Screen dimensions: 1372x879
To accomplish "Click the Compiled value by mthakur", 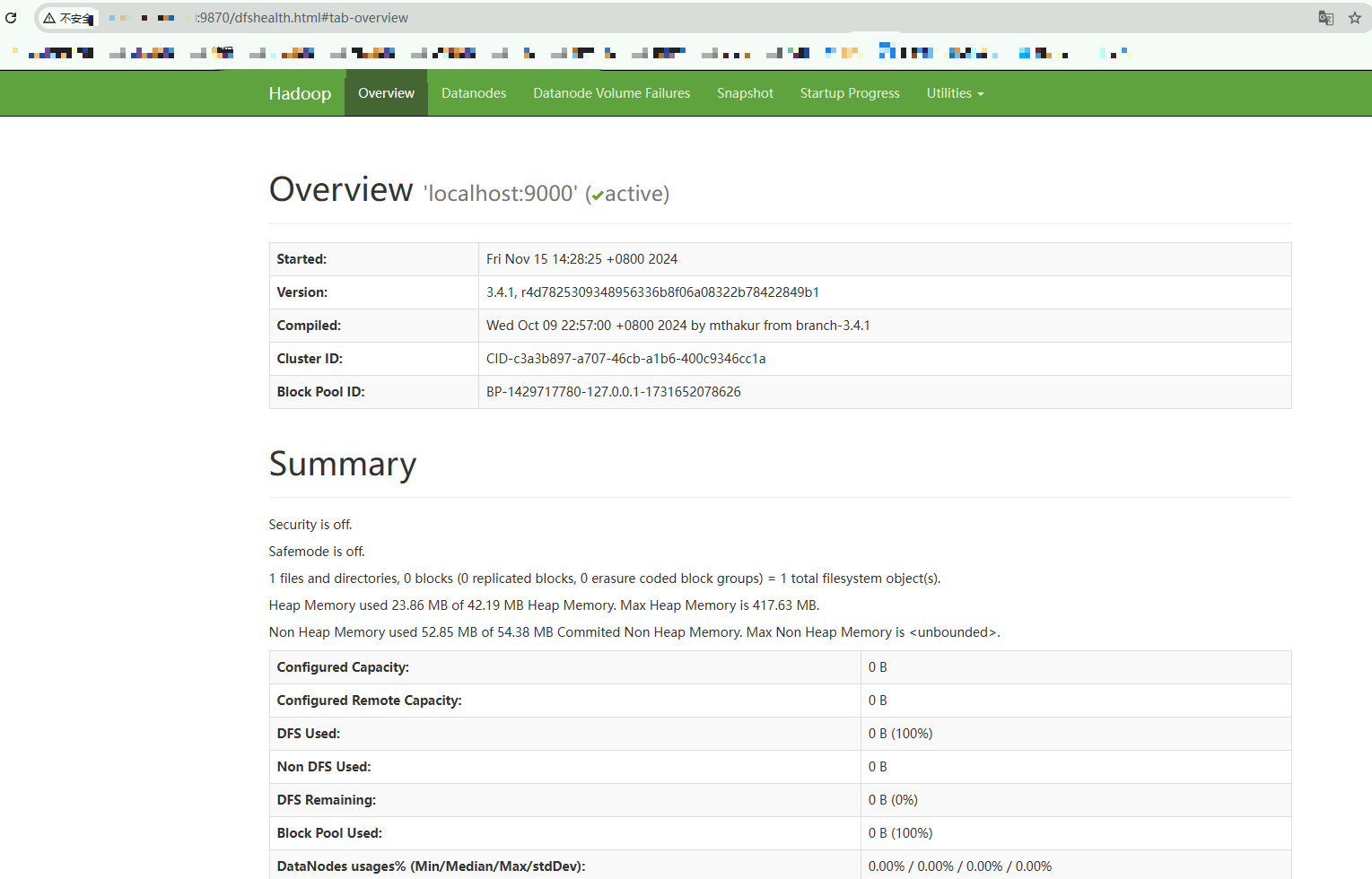I will click(677, 326).
